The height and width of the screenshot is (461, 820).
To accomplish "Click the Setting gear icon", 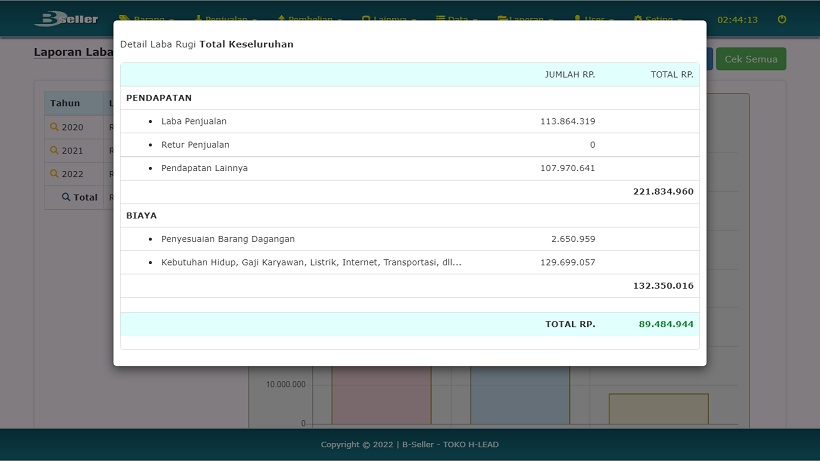I will pyautogui.click(x=639, y=19).
